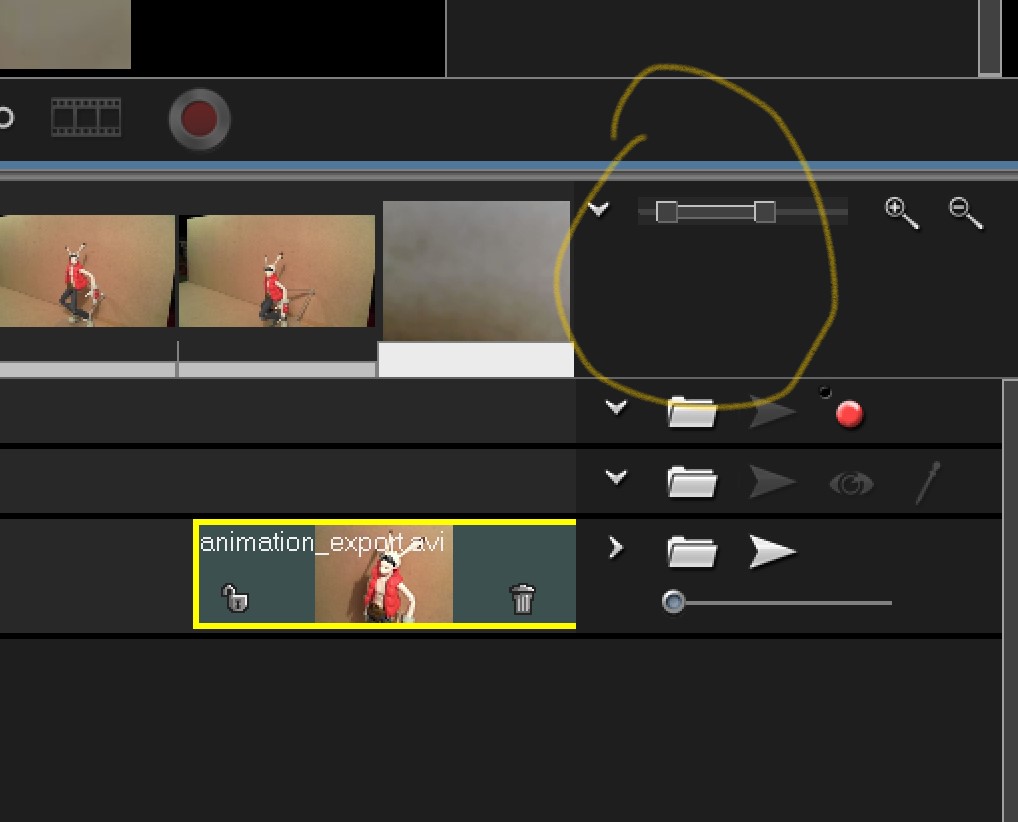The width and height of the screenshot is (1018, 822).
Task: Toggle the eye visibility icon
Action: 852,484
